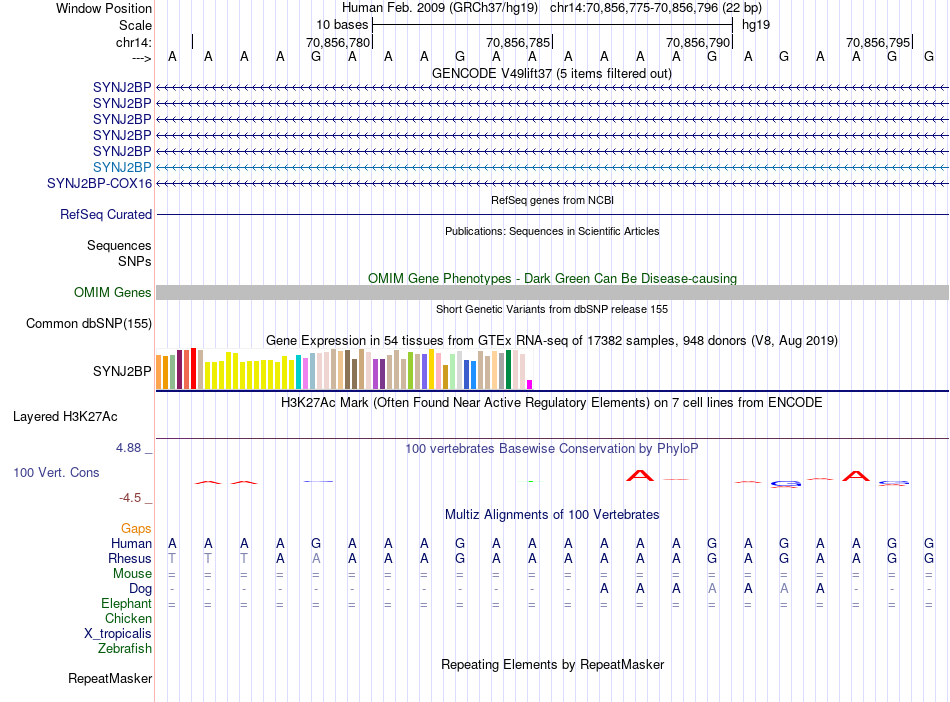The width and height of the screenshot is (950, 702).
Task: Click the 'RefSeq genes from NCBI' track title
Action: tap(552, 200)
